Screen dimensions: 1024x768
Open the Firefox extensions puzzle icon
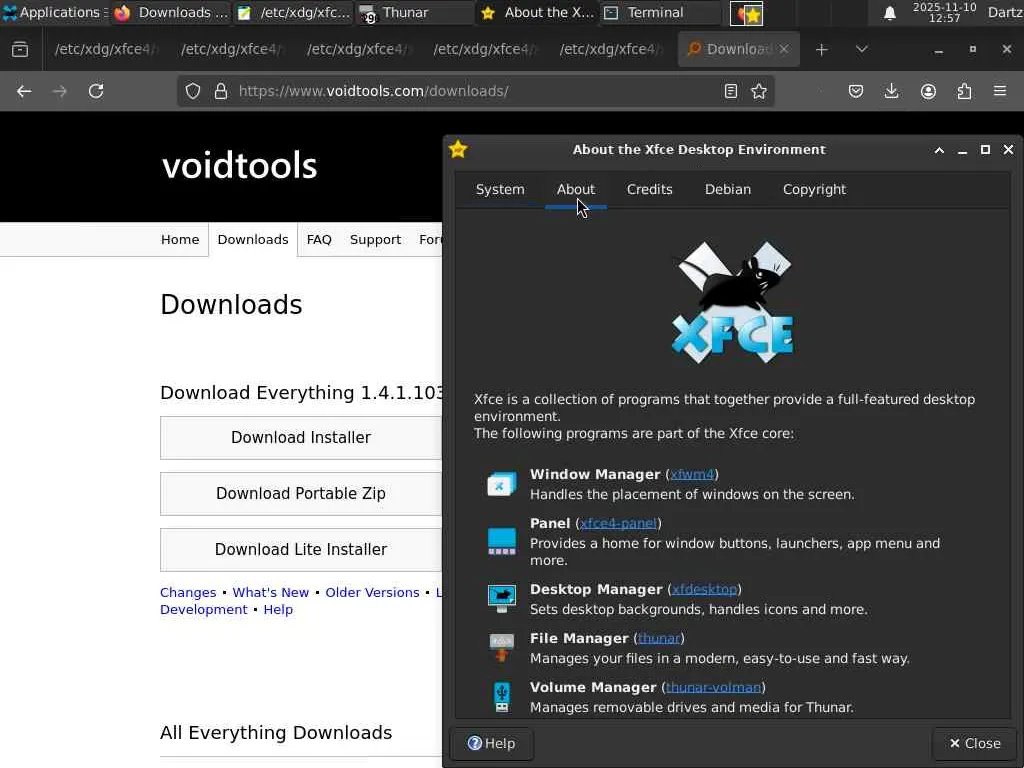(964, 91)
